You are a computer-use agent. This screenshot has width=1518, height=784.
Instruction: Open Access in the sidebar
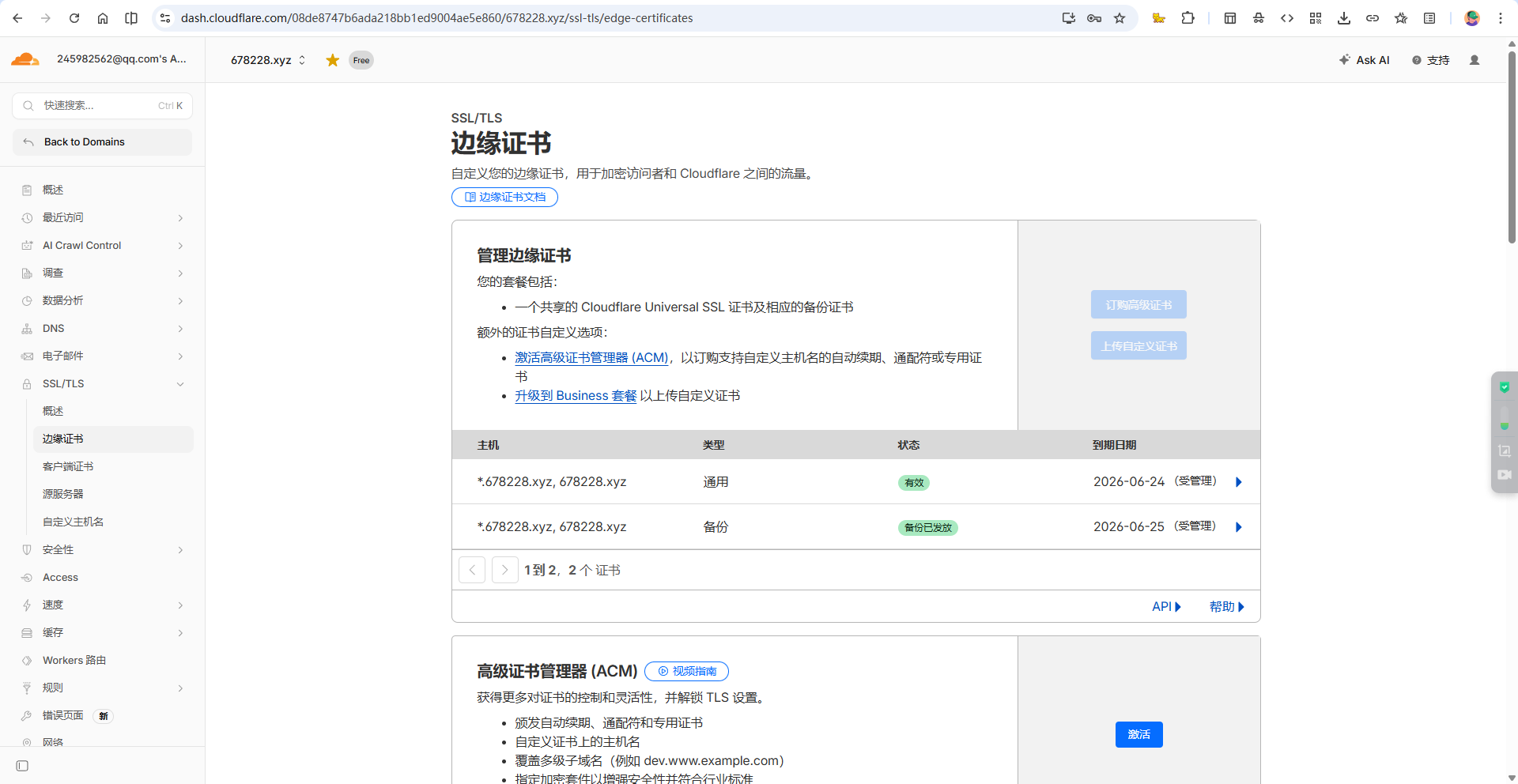tap(60, 577)
